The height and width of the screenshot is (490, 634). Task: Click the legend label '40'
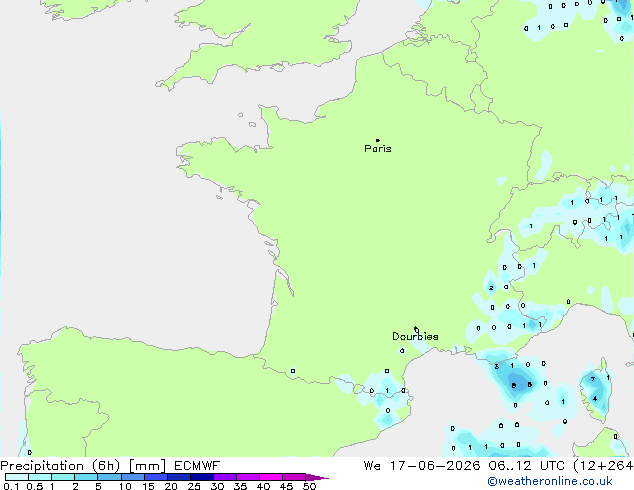263,486
